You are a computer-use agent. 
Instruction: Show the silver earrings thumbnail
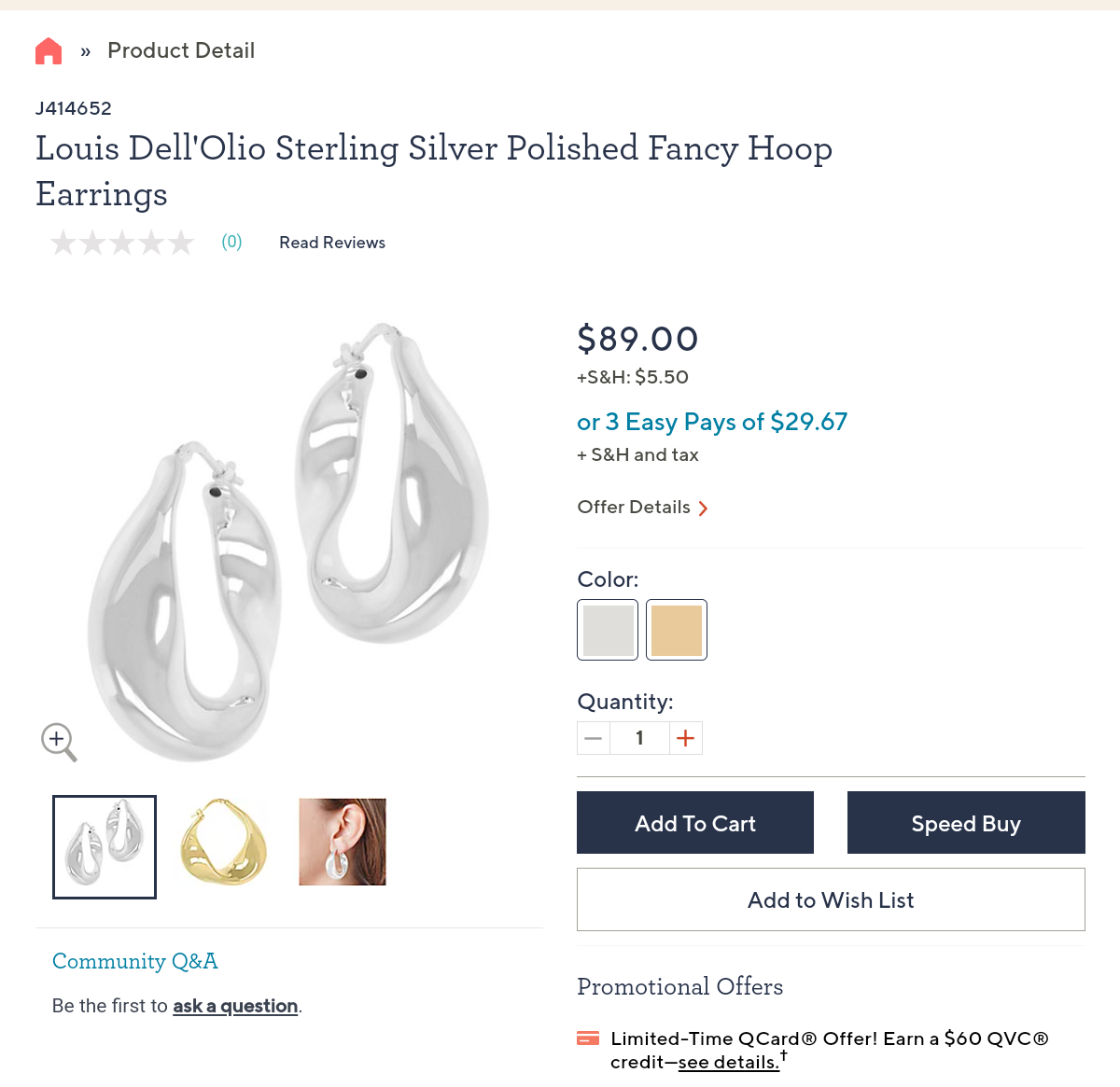[x=105, y=847]
